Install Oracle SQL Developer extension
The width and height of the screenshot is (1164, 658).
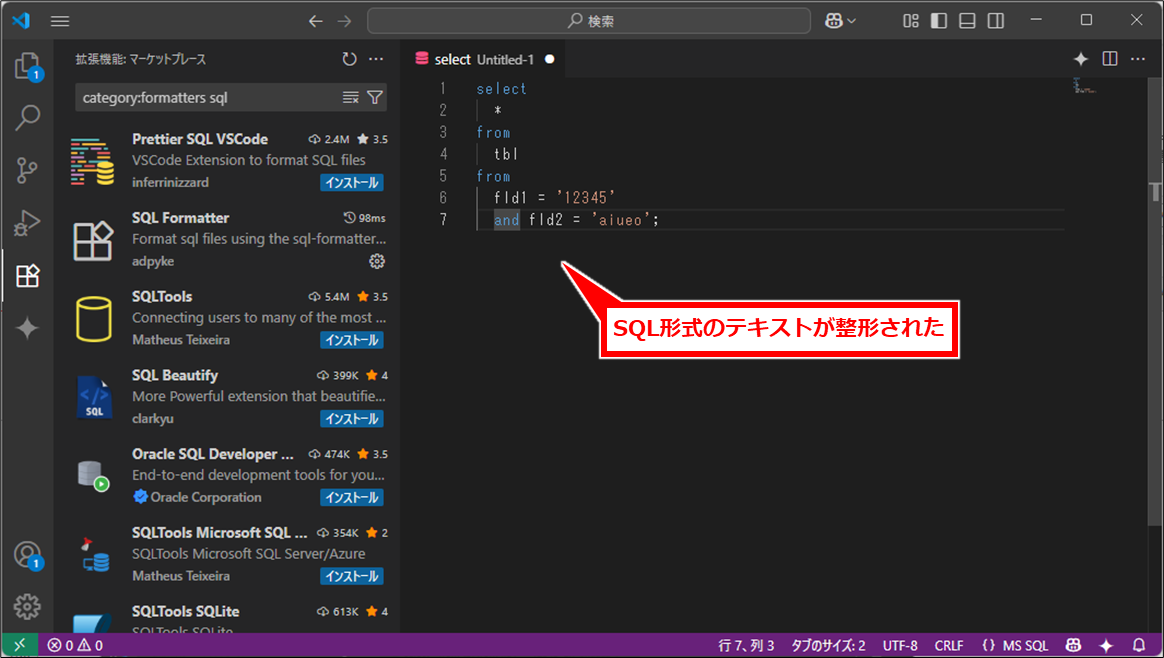(352, 498)
